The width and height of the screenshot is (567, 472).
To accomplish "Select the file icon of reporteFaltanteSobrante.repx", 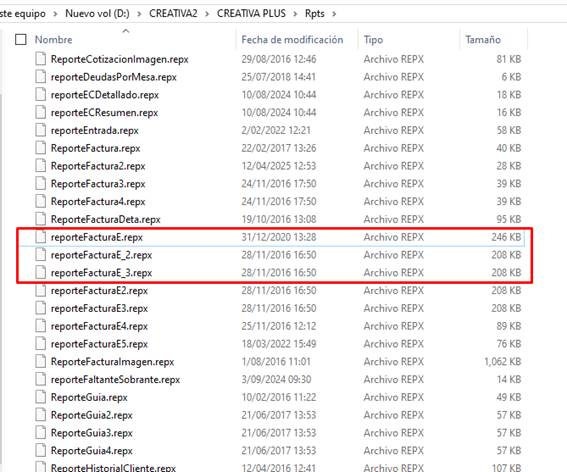I will (x=40, y=379).
